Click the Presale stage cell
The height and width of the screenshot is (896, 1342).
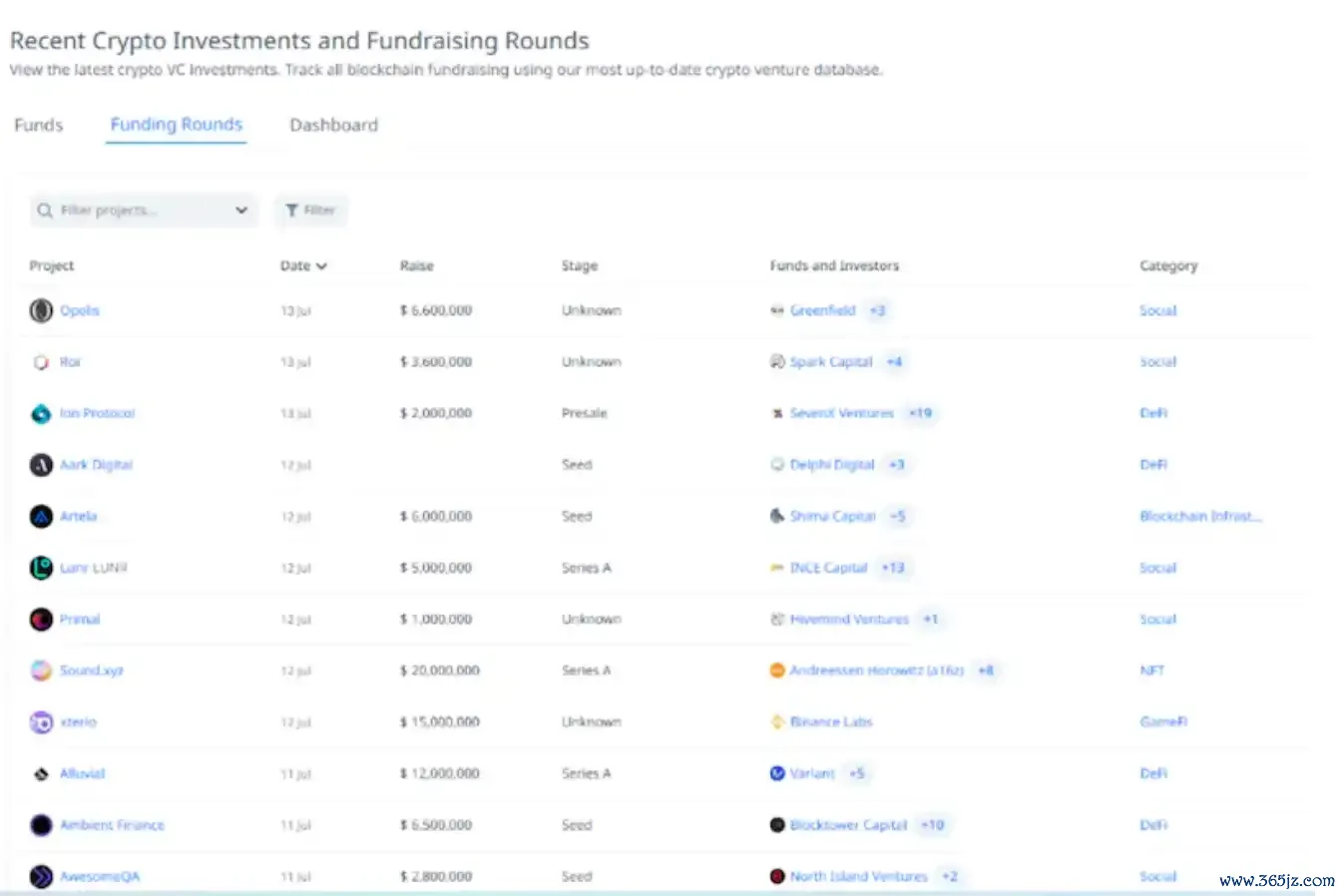[585, 413]
